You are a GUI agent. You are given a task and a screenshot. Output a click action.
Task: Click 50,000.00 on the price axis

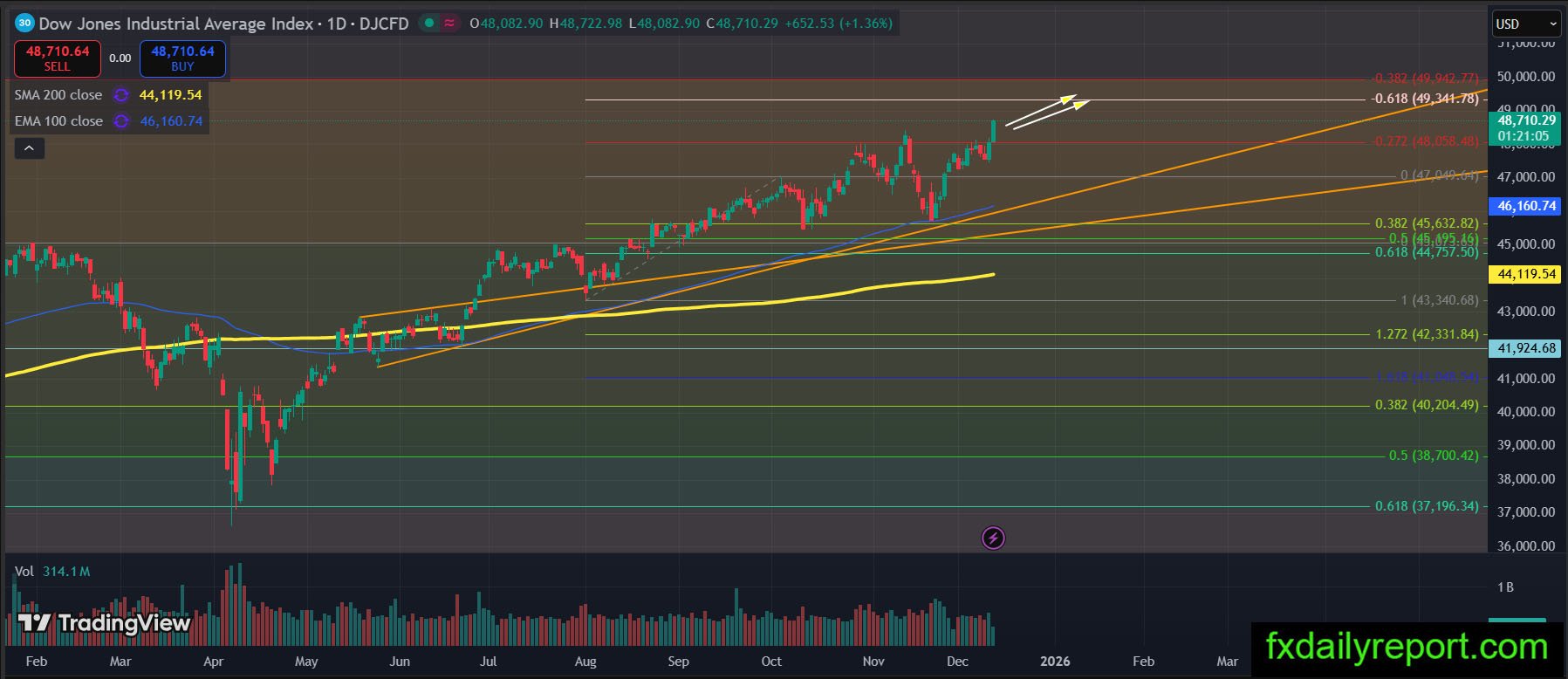1525,77
